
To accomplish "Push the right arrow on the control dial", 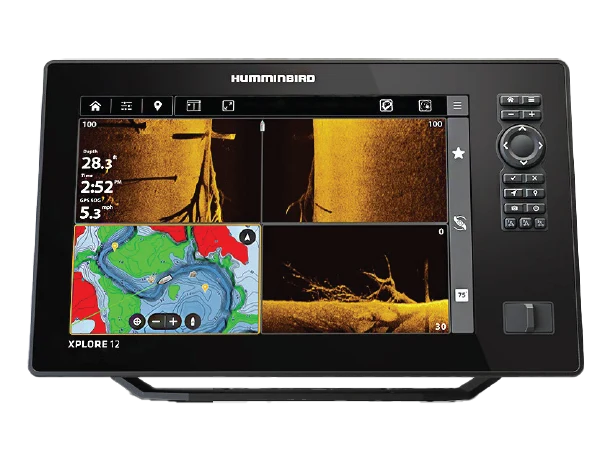I will coord(540,145).
